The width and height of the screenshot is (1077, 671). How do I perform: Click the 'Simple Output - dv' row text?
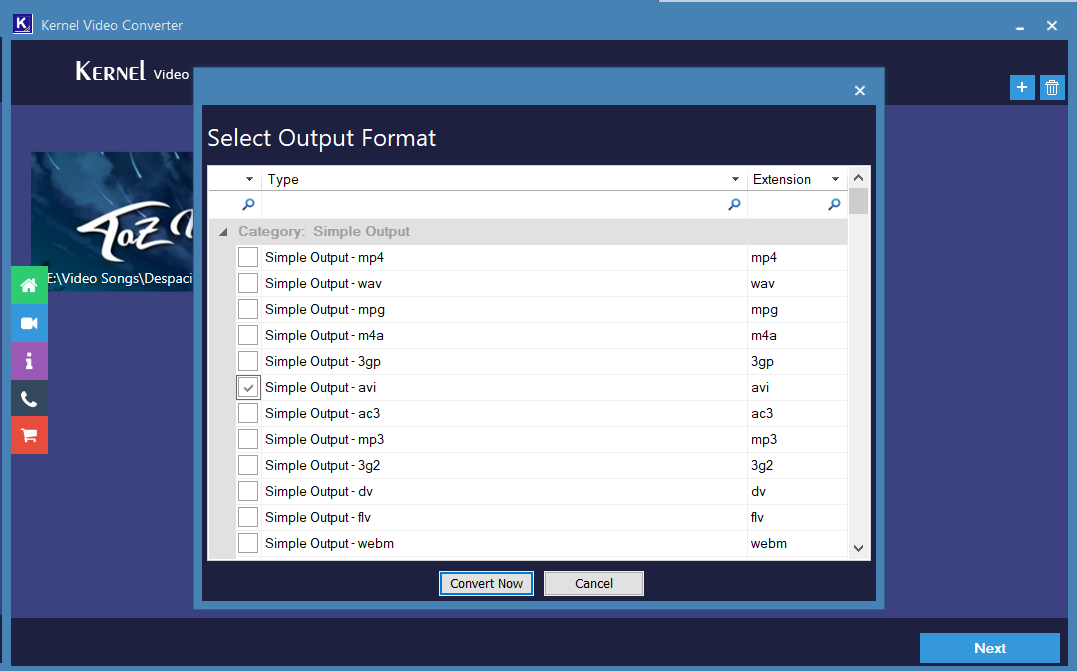point(319,492)
